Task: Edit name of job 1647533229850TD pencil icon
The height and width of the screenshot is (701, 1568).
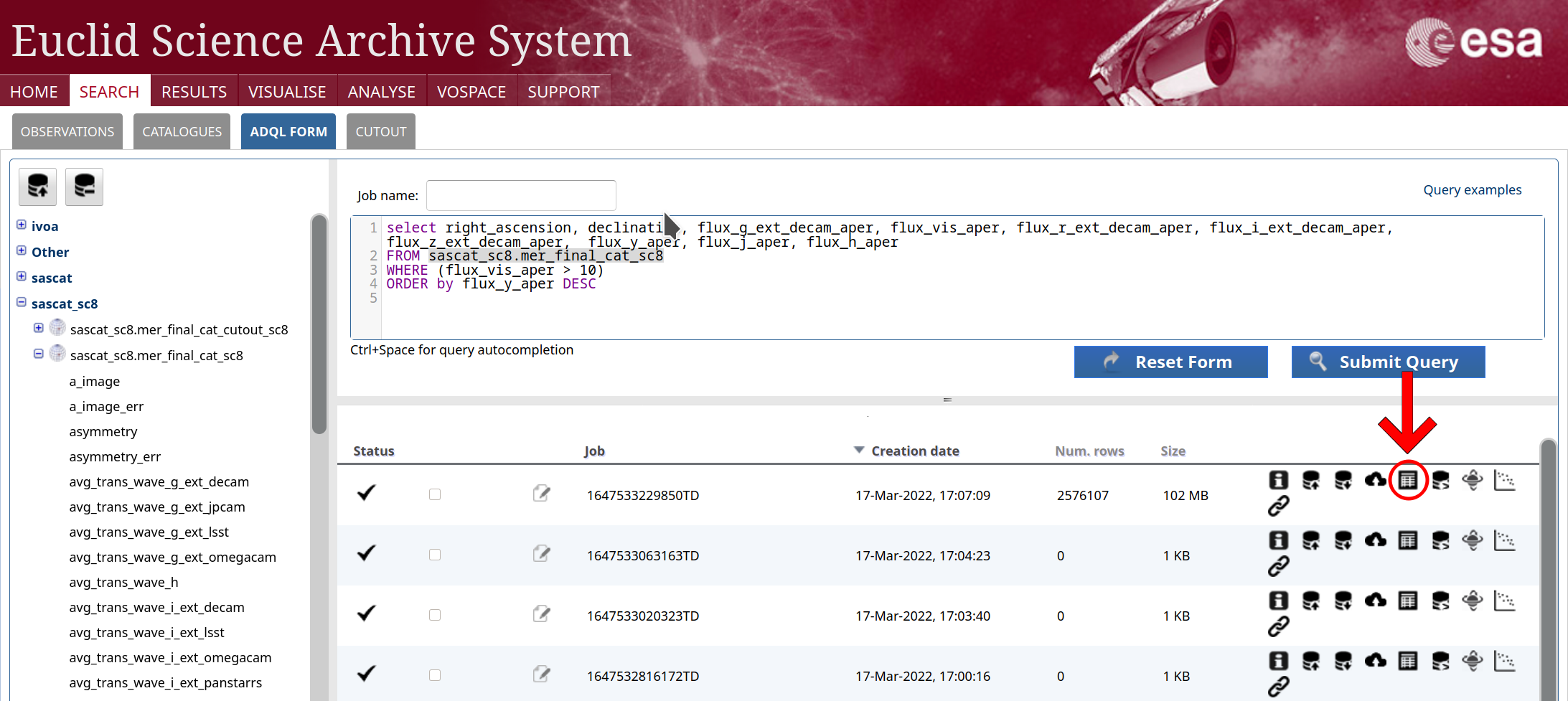Action: [x=542, y=493]
